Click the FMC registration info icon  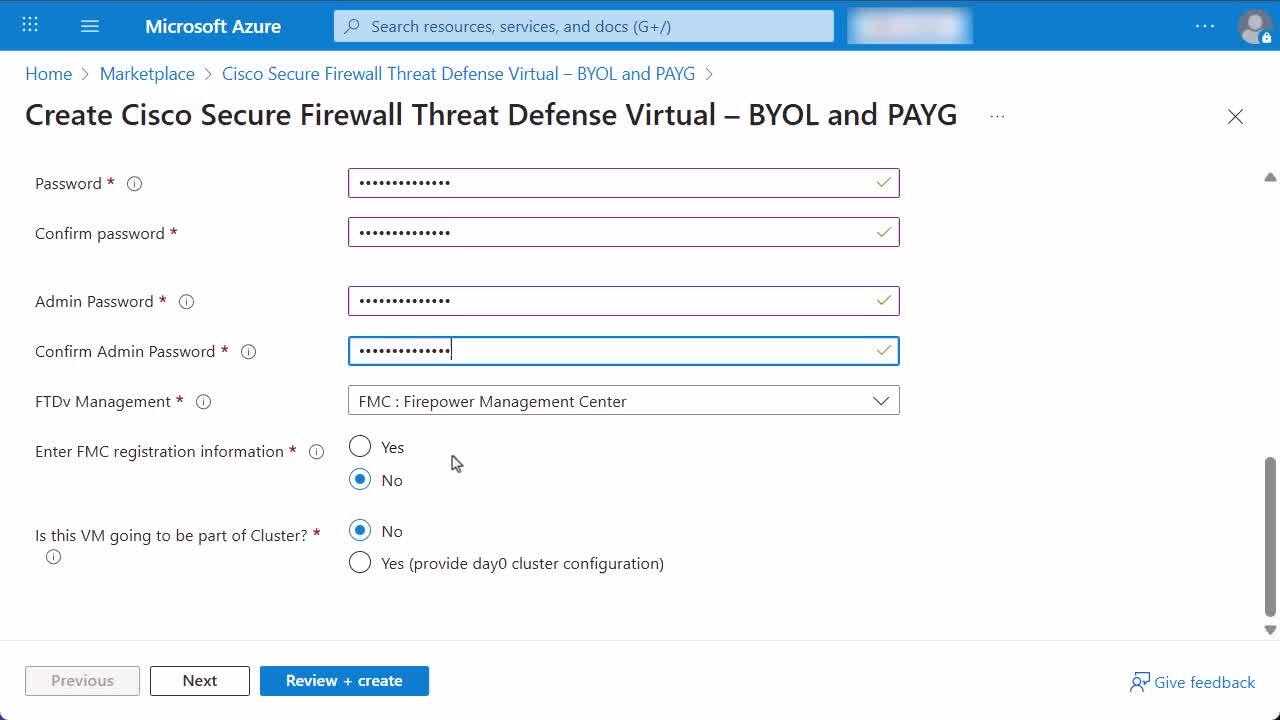click(317, 452)
